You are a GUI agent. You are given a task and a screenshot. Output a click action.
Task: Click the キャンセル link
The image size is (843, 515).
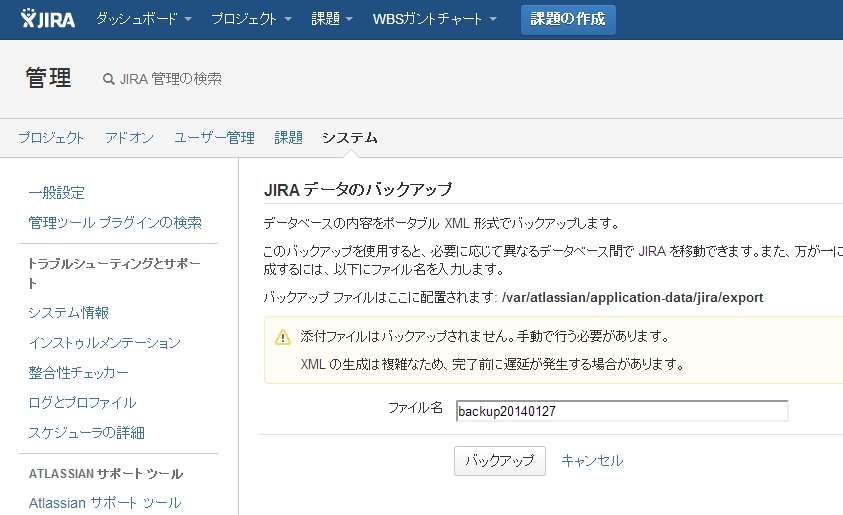(592, 461)
